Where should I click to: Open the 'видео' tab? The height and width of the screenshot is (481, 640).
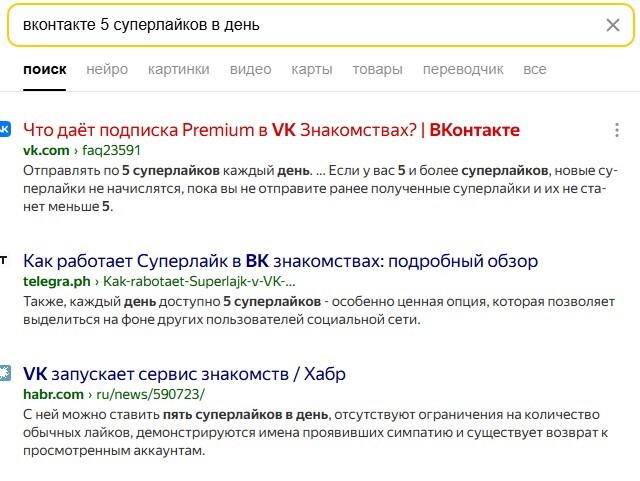point(250,69)
